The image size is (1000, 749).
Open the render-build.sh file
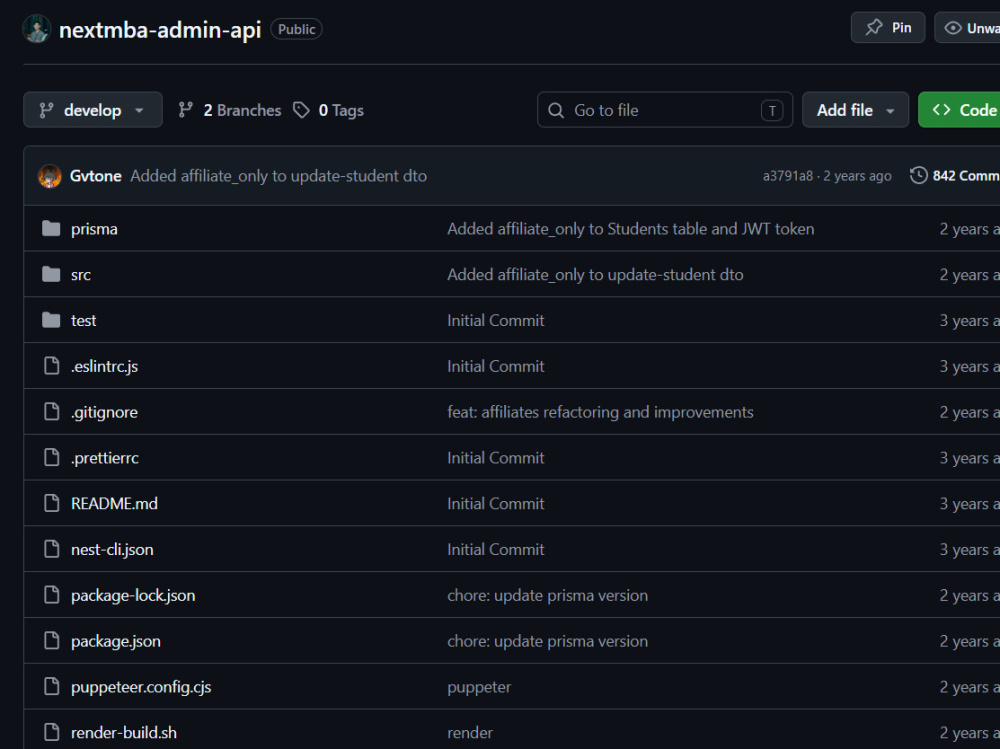(124, 732)
